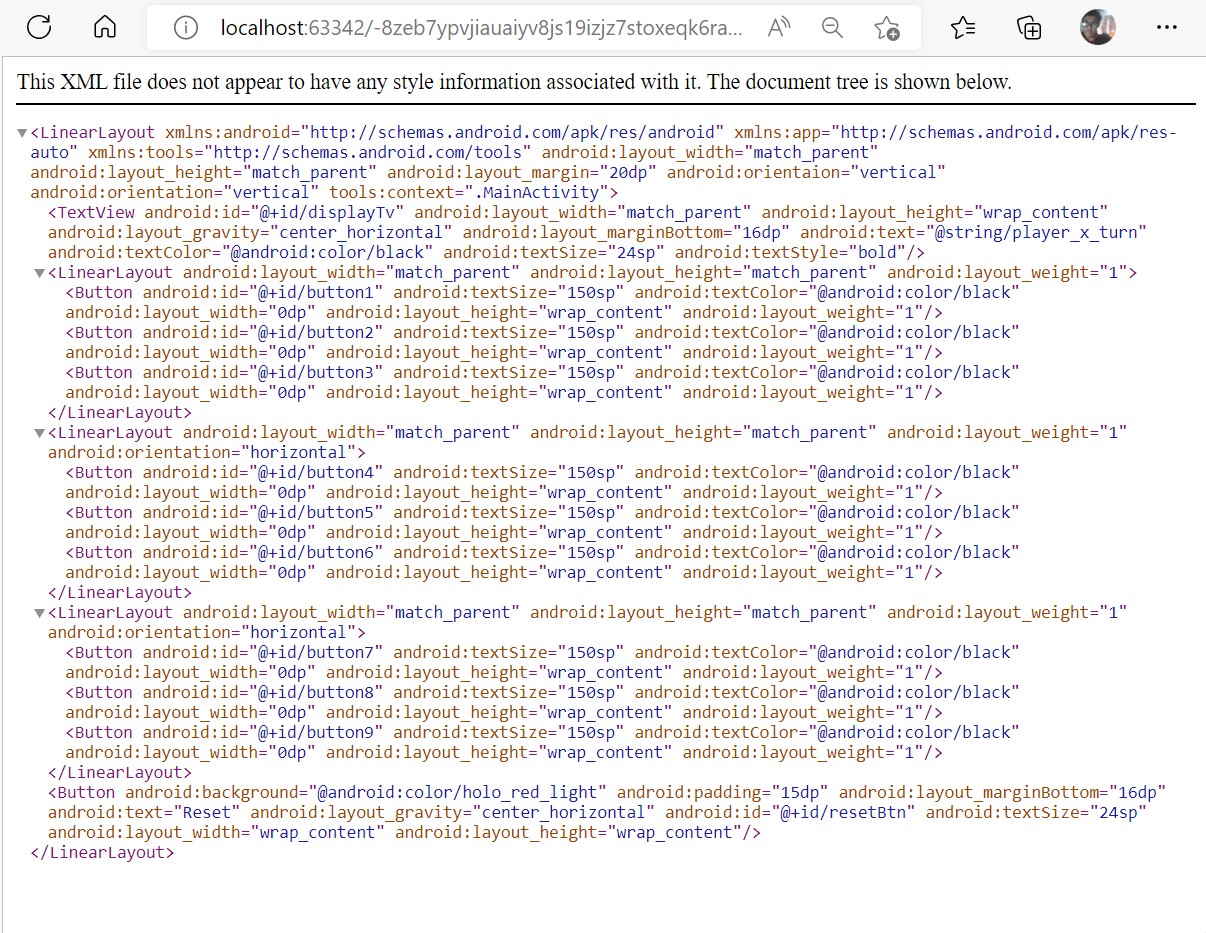Screen dimensions: 1206x933
Task: Collapse the LinearLayout containing button4
Action: pos(39,433)
